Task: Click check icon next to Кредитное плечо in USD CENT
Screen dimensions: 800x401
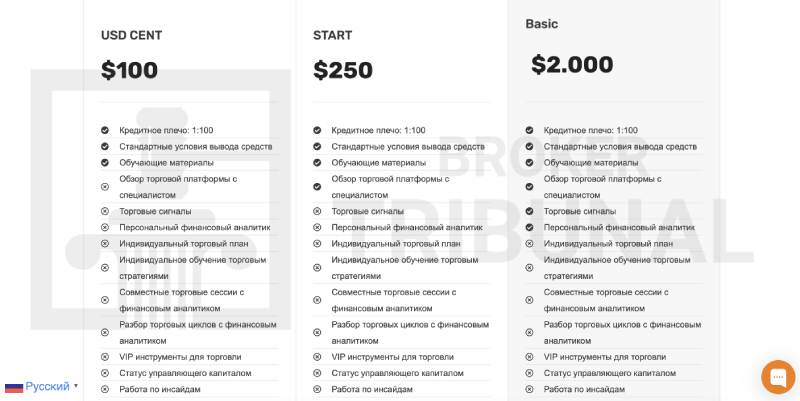Action: (x=105, y=130)
